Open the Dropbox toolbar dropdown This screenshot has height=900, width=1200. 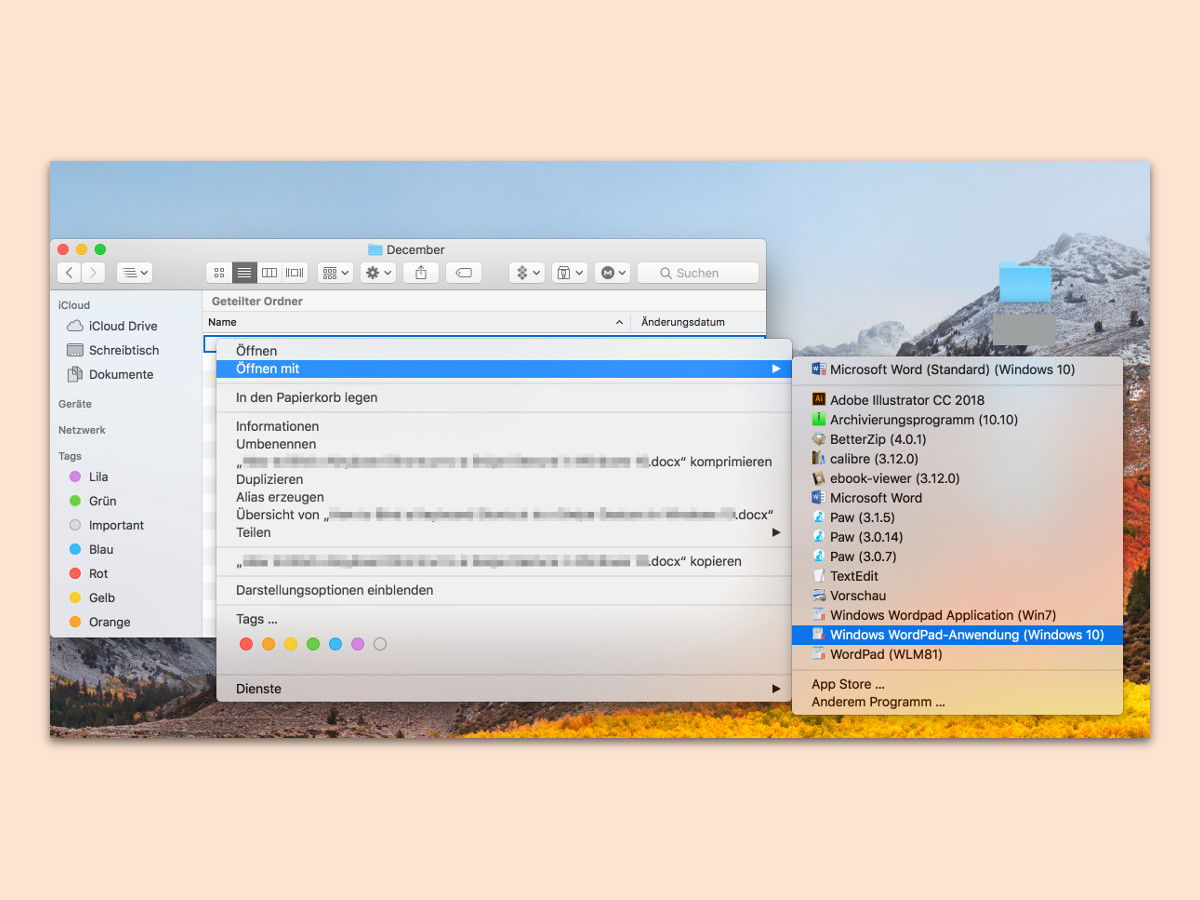coord(527,273)
